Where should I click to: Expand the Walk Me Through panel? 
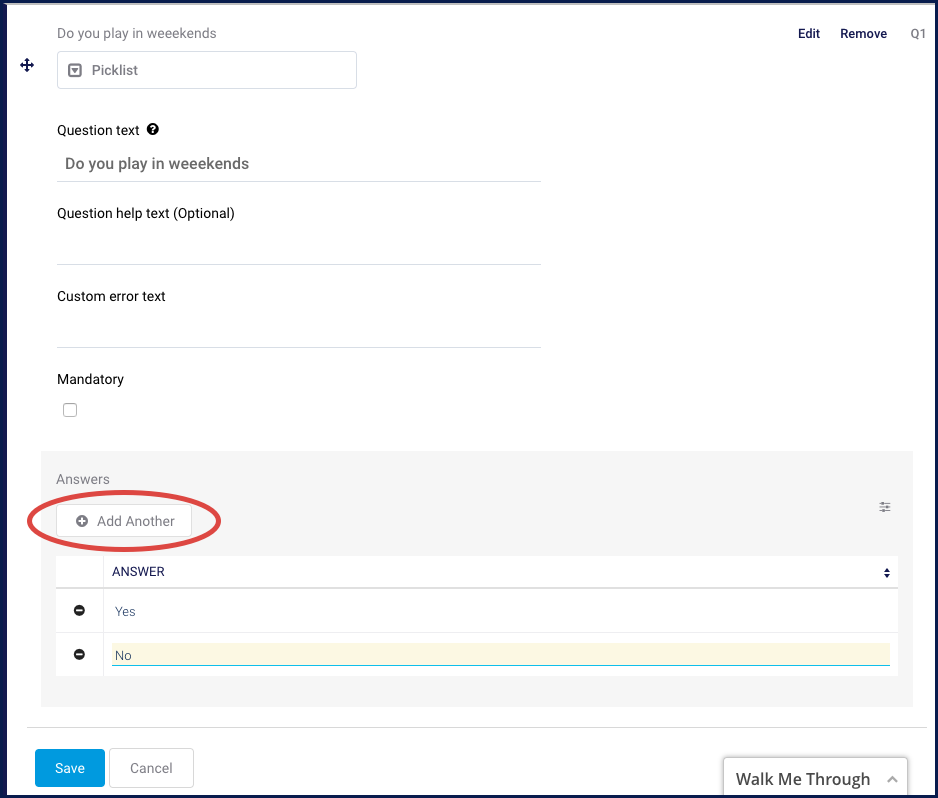tap(815, 778)
